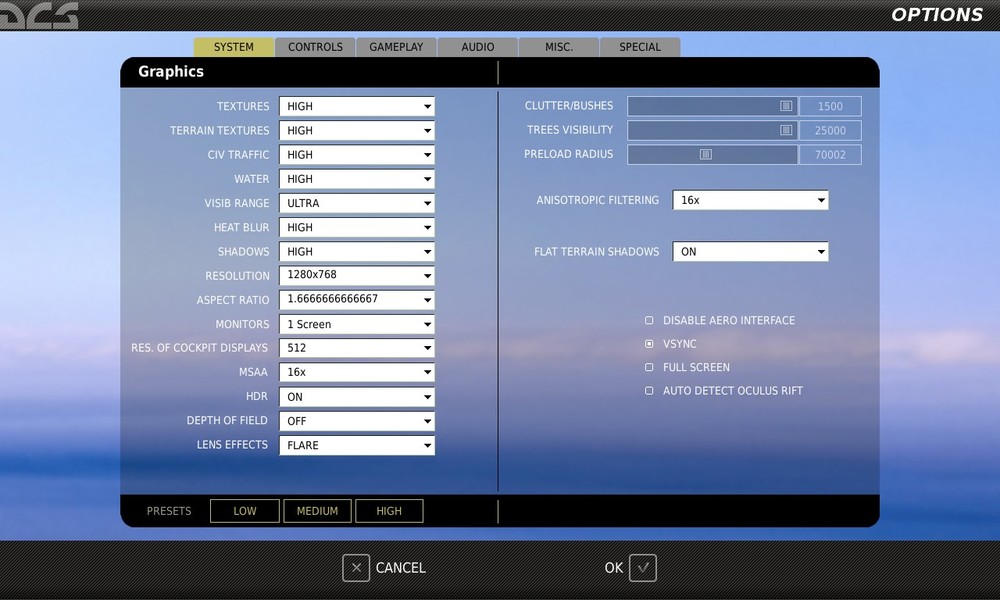This screenshot has width=1000, height=600.
Task: Enable Auto Detect Oculus Rift checkbox
Action: (649, 391)
